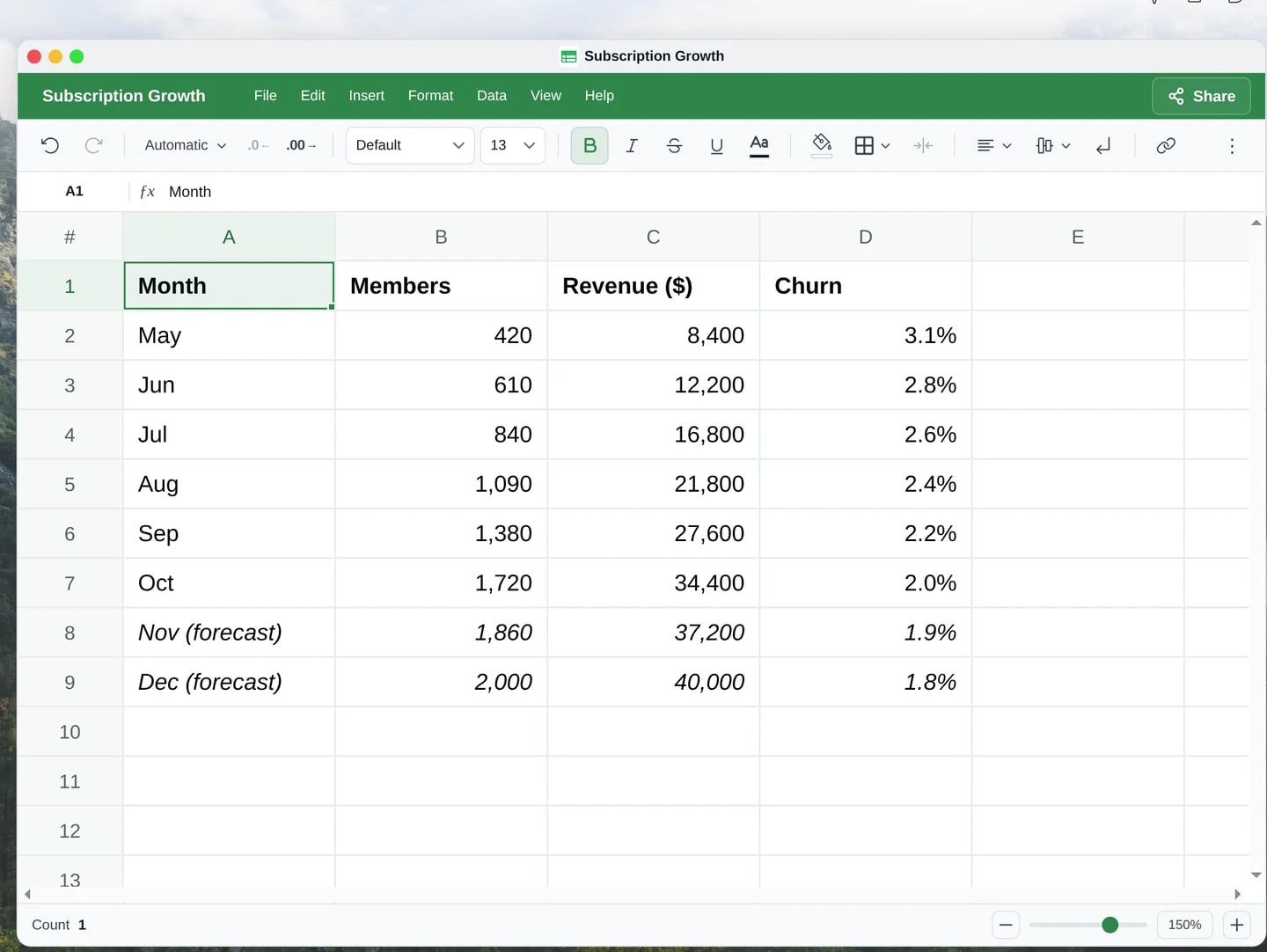The width and height of the screenshot is (1267, 952).
Task: Open the View menu
Action: point(546,96)
